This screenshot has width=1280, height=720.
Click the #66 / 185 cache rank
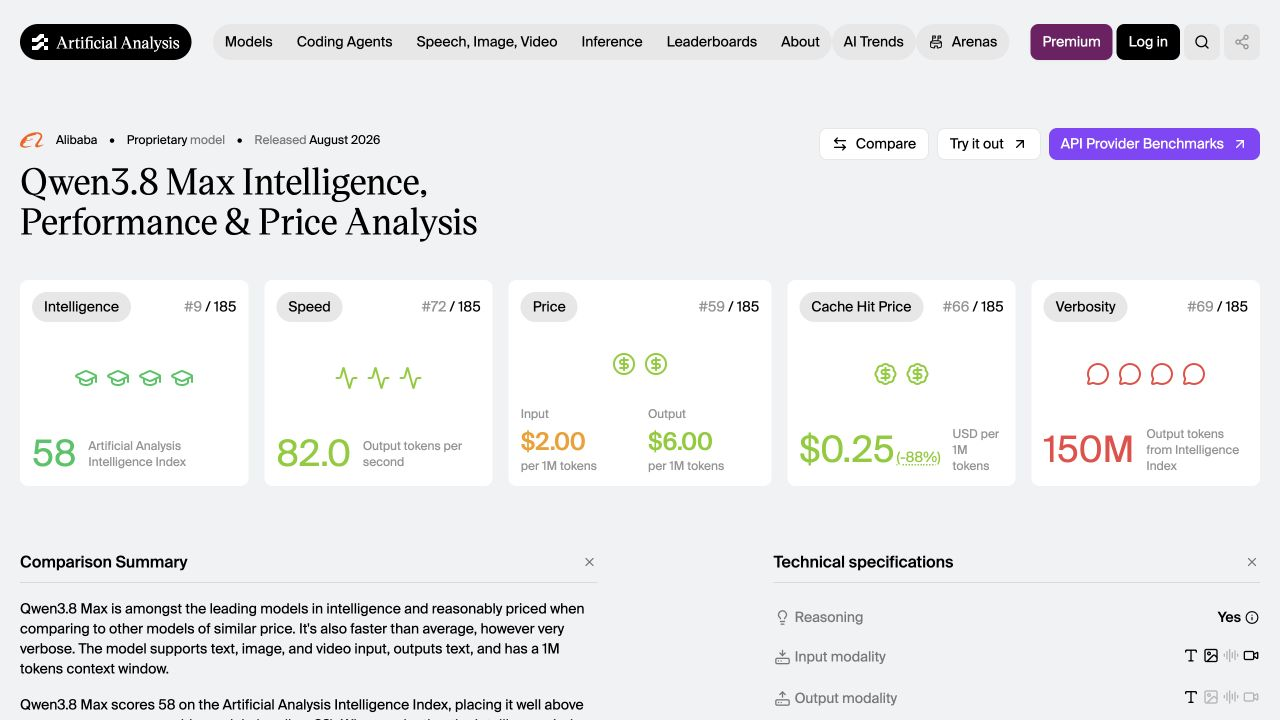973,307
